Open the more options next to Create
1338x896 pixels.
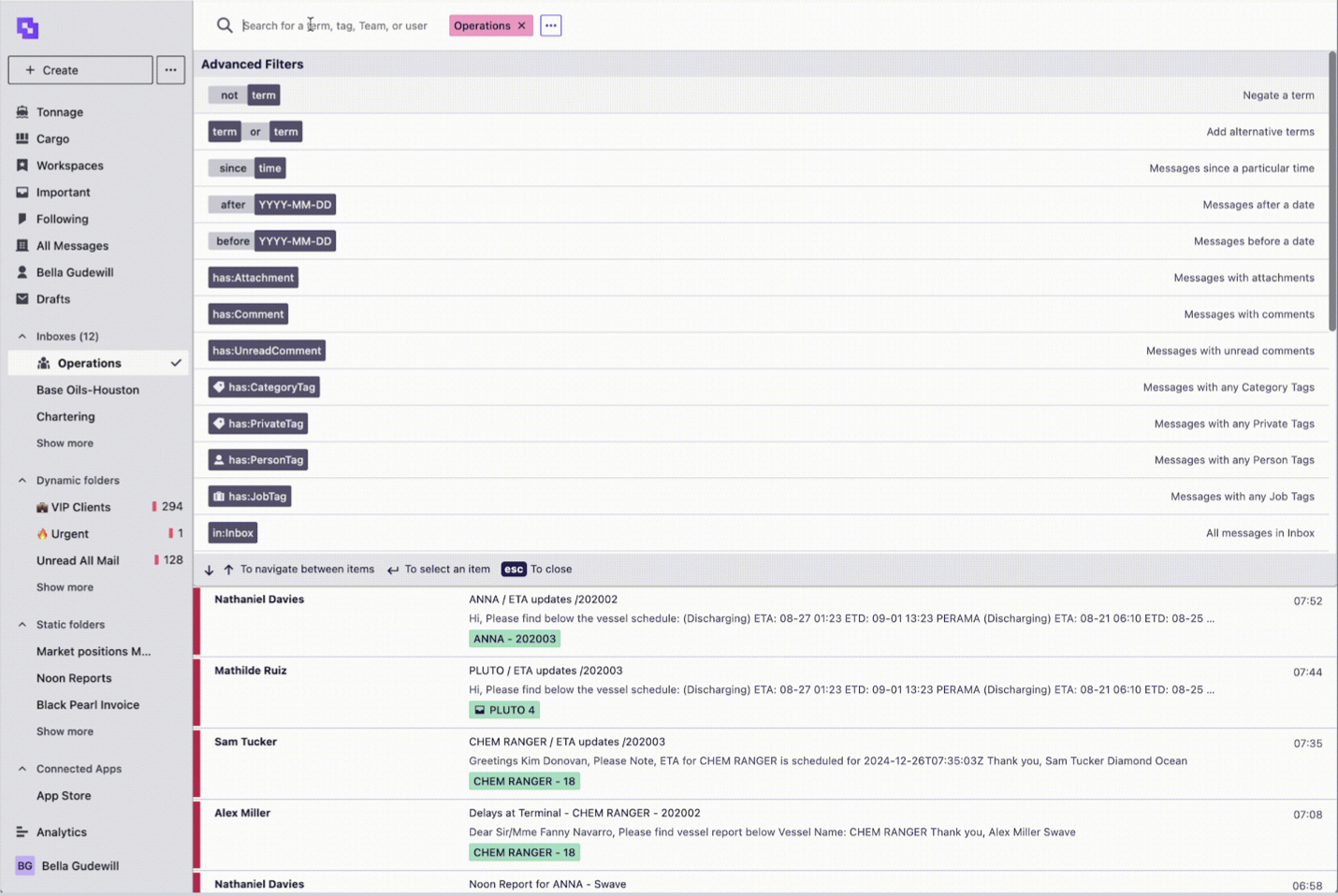tap(170, 70)
